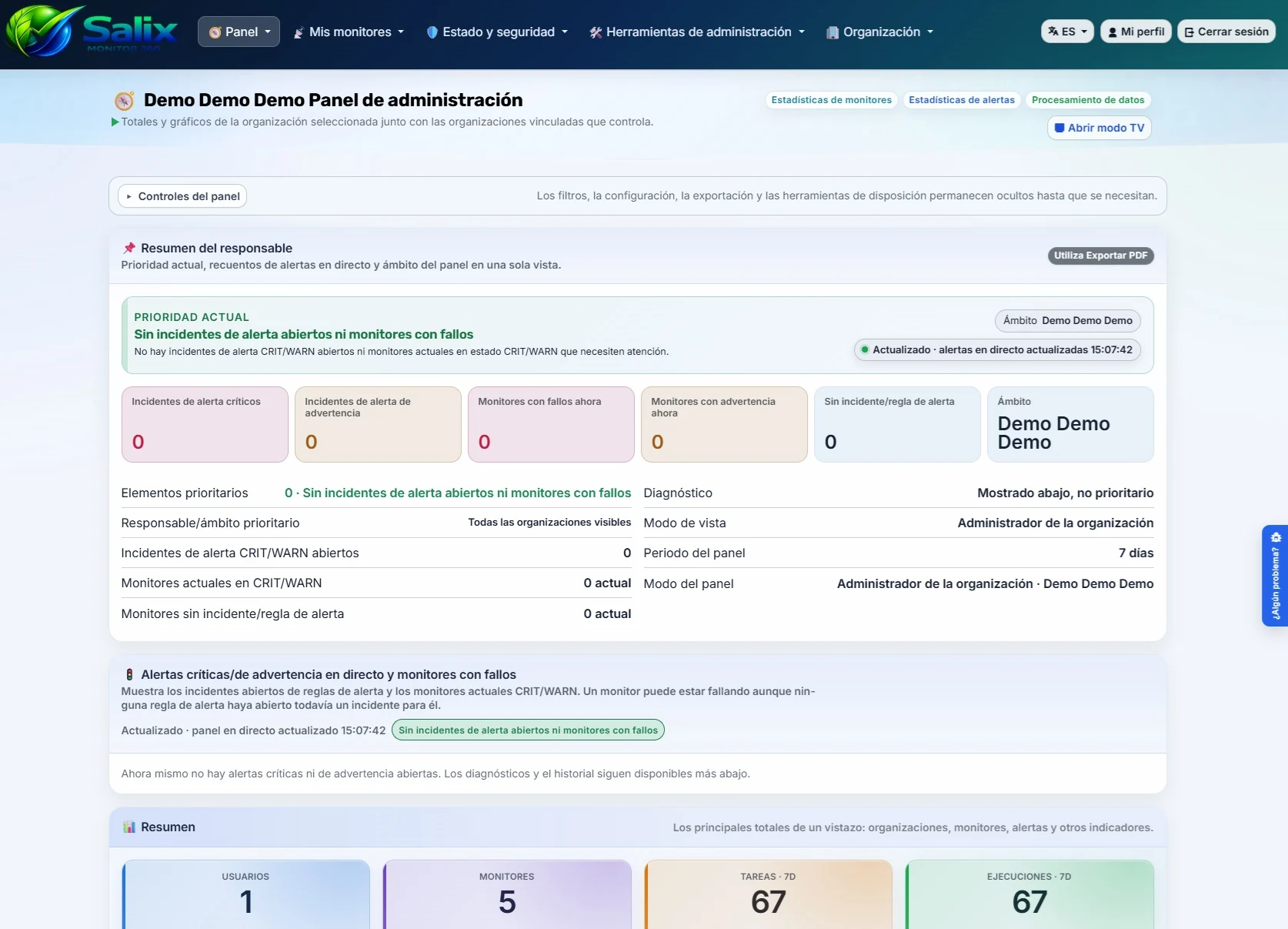The width and height of the screenshot is (1288, 929).
Task: Open the Organización dropdown menu
Action: [879, 32]
